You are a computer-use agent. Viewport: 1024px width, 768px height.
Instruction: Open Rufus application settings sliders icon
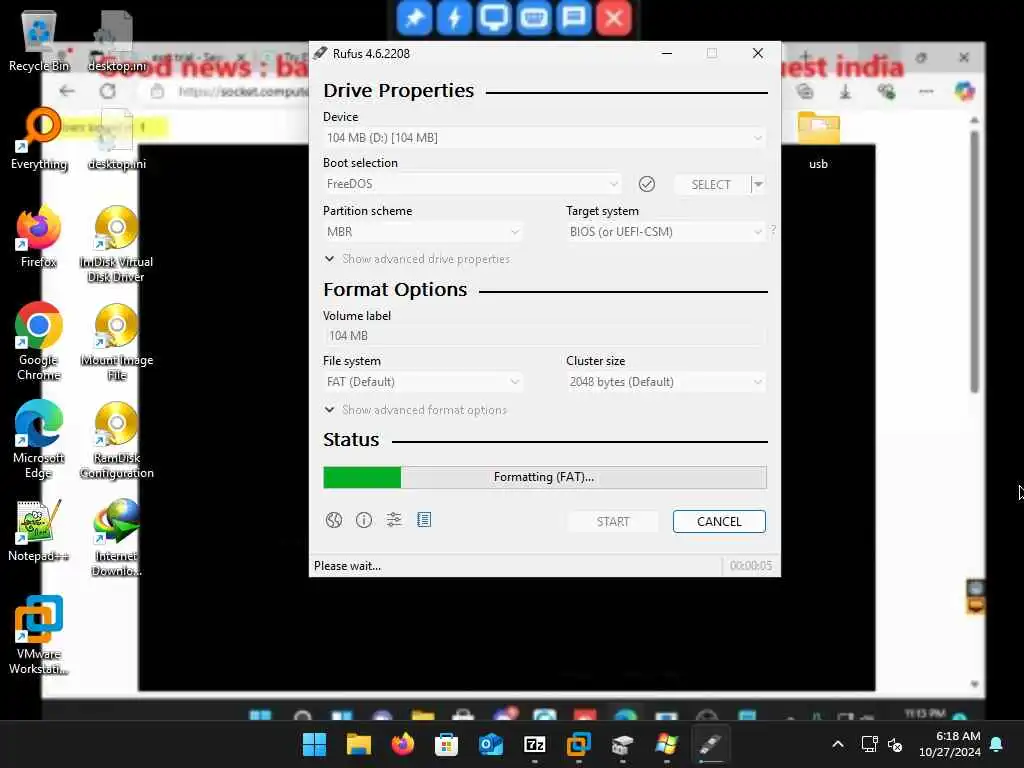(394, 520)
